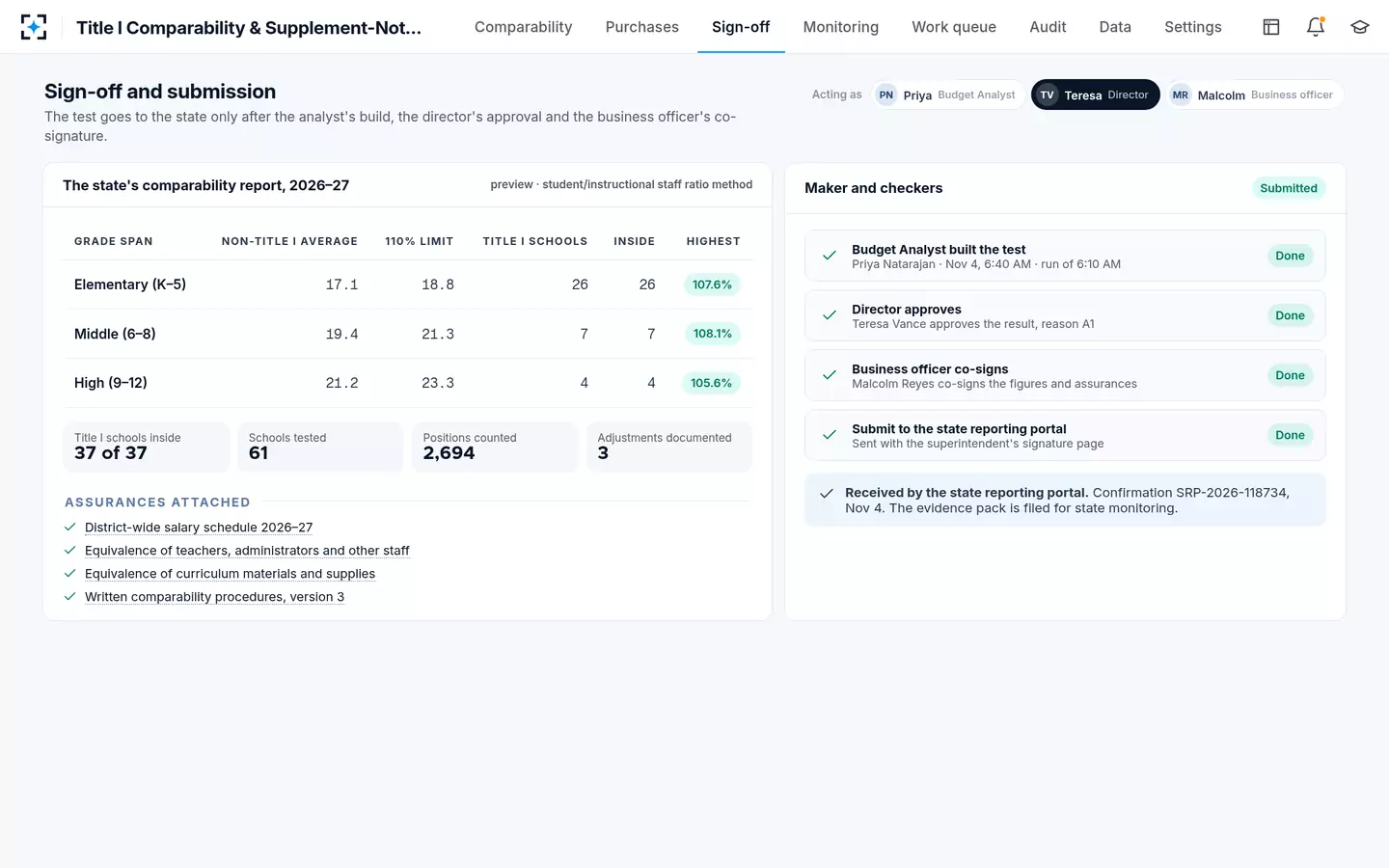Click the app logo icon

coord(34,27)
